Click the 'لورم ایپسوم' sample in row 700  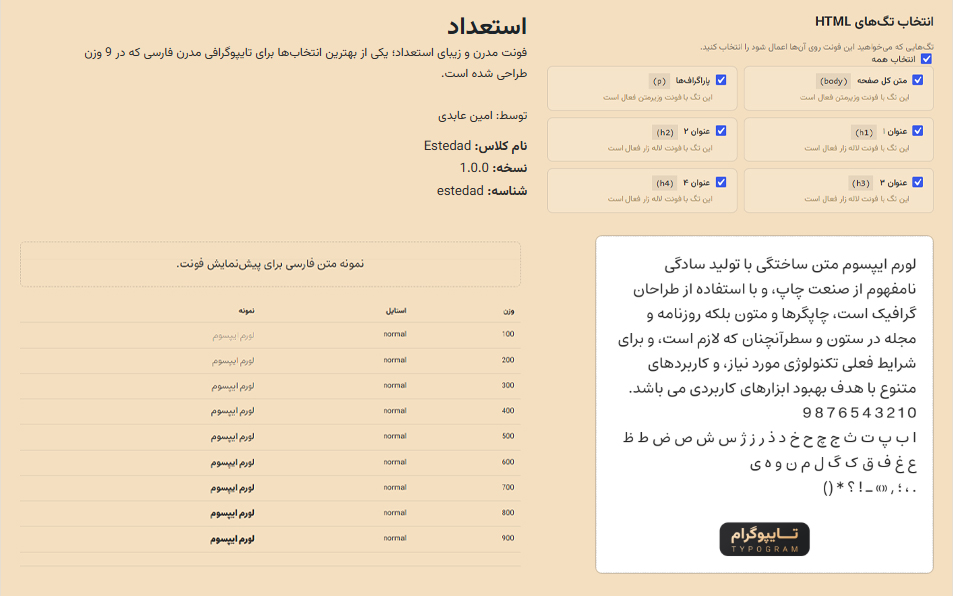[232, 488]
